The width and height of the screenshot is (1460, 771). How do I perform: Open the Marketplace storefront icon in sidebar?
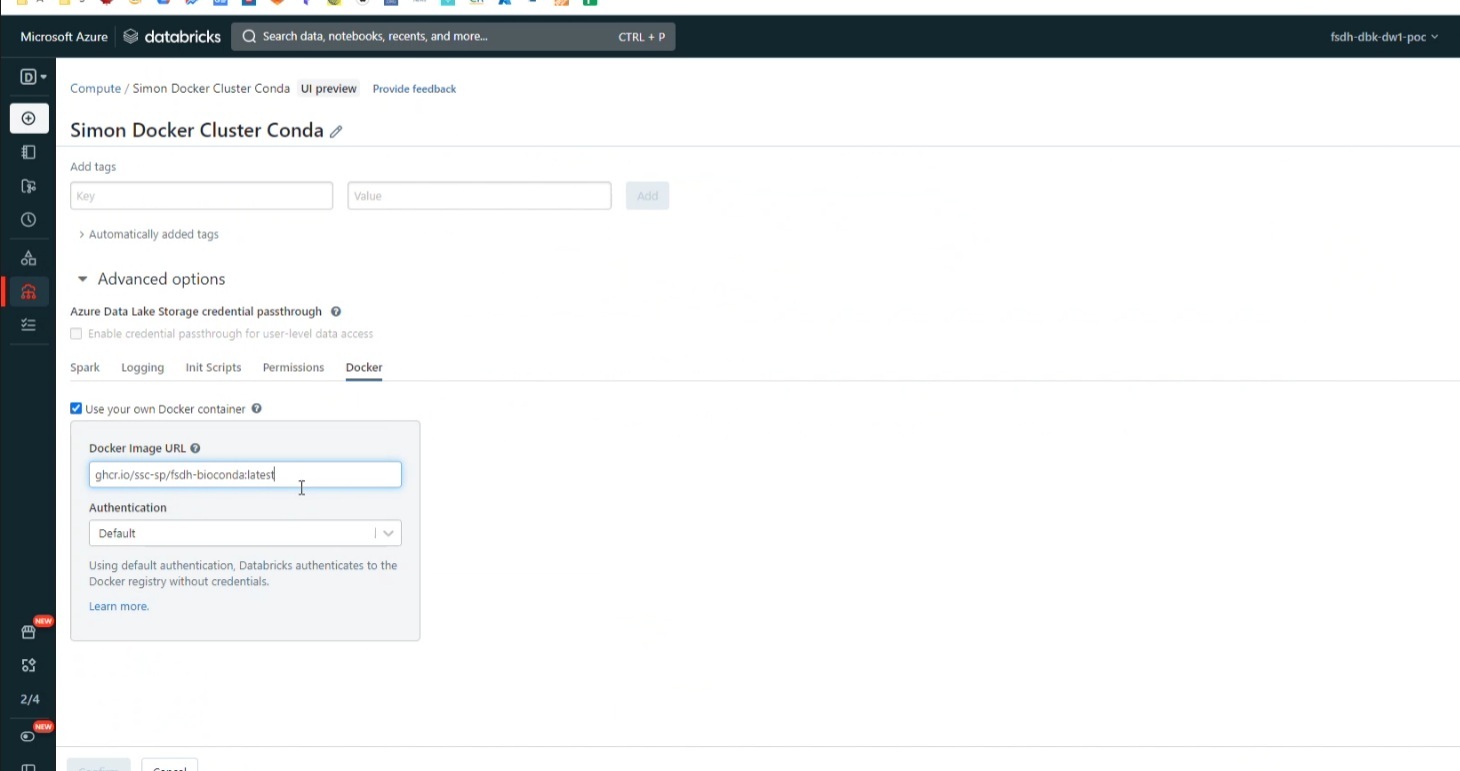29,632
